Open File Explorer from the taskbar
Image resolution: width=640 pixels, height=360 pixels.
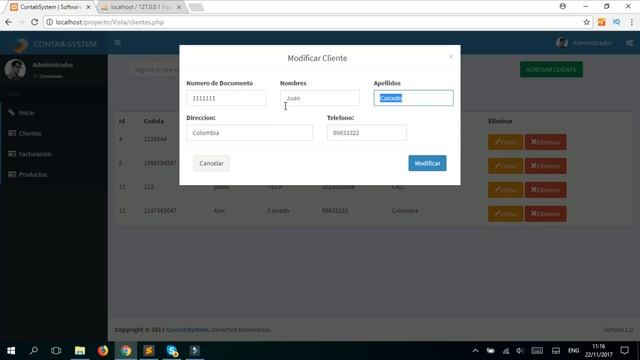80,351
